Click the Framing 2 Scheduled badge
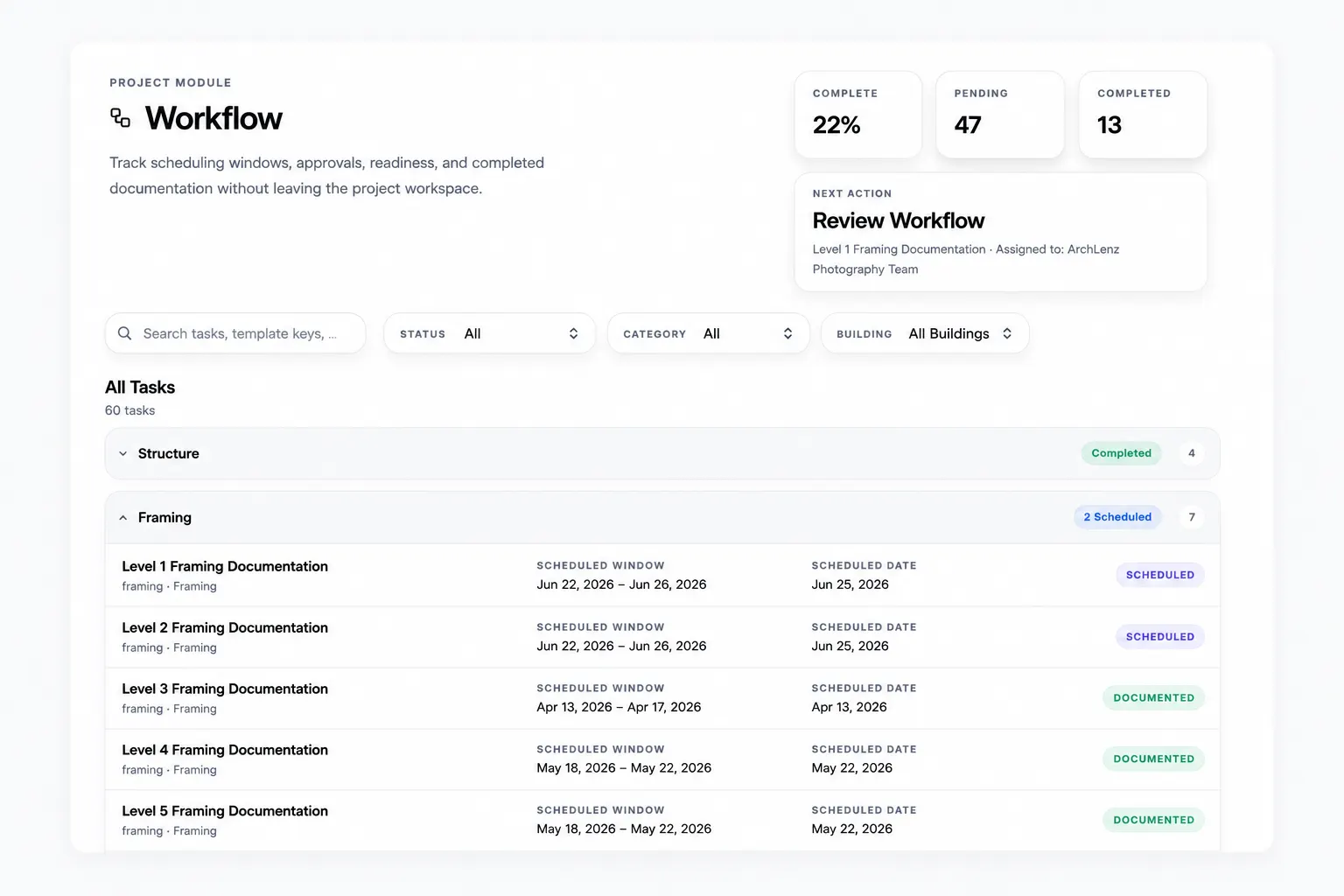Image resolution: width=1344 pixels, height=896 pixels. click(x=1117, y=517)
